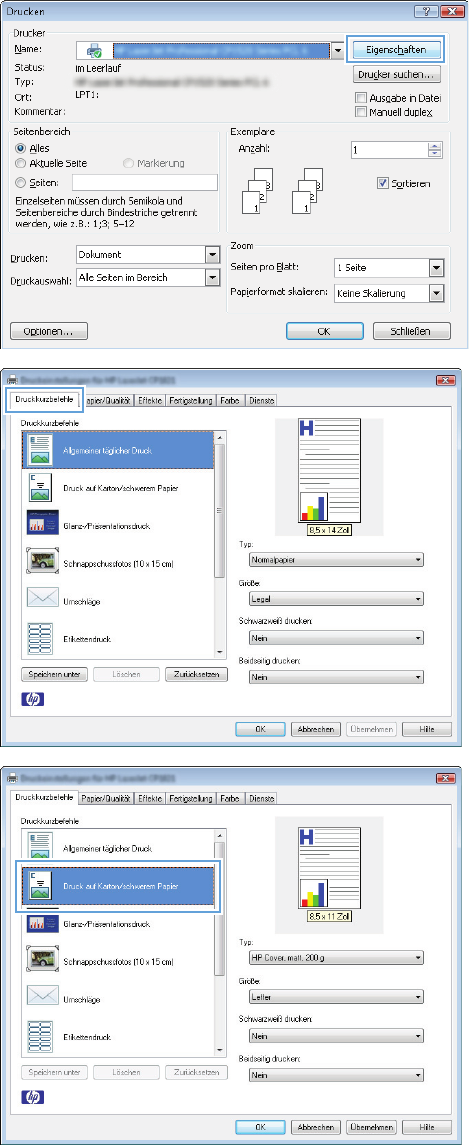
Task: Click the Eigenschaften button in the Drucken dialog
Action: (395, 50)
